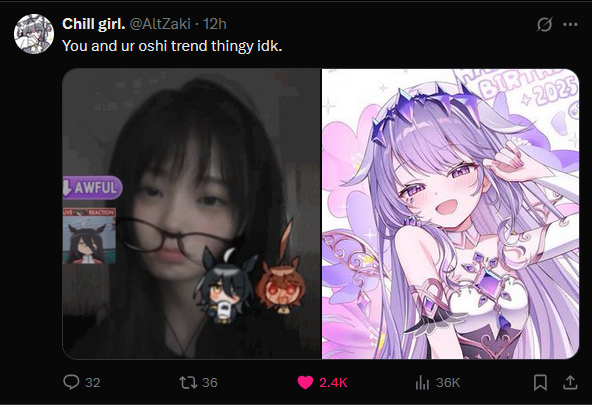Open the Chill girl. display name link
The height and width of the screenshot is (405, 592).
tap(93, 24)
